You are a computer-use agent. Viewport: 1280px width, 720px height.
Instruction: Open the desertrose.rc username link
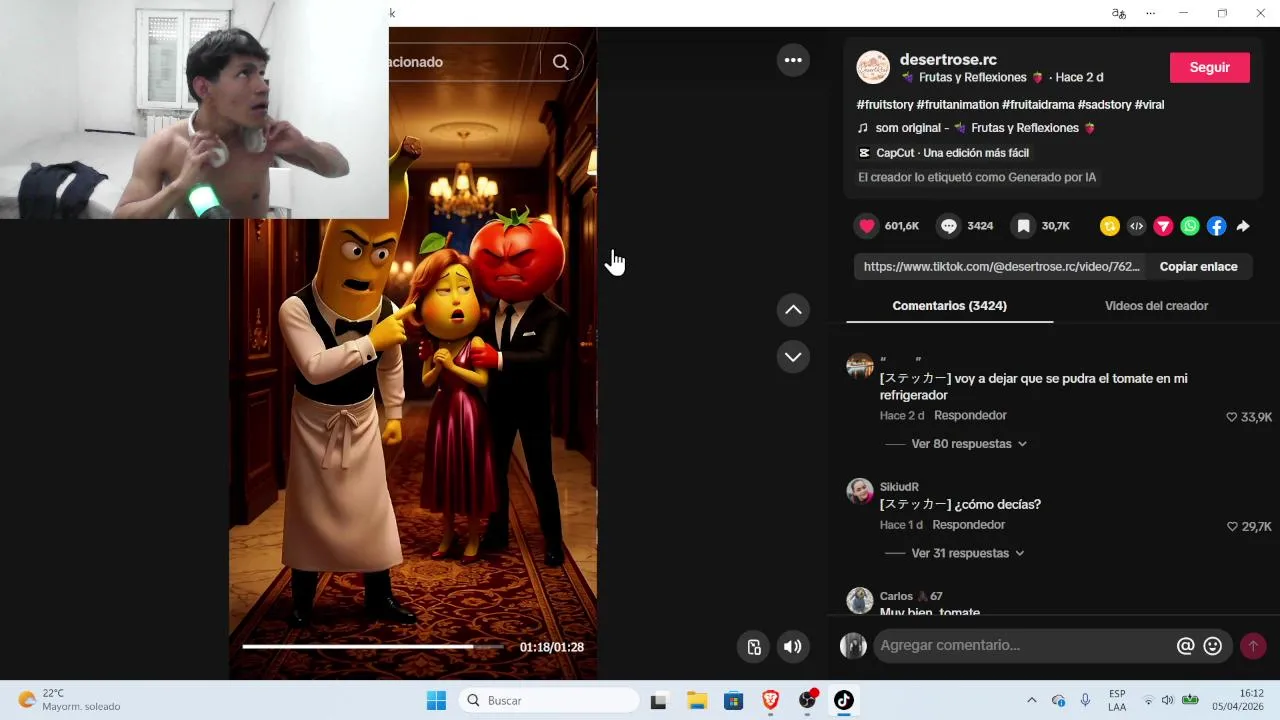click(948, 60)
